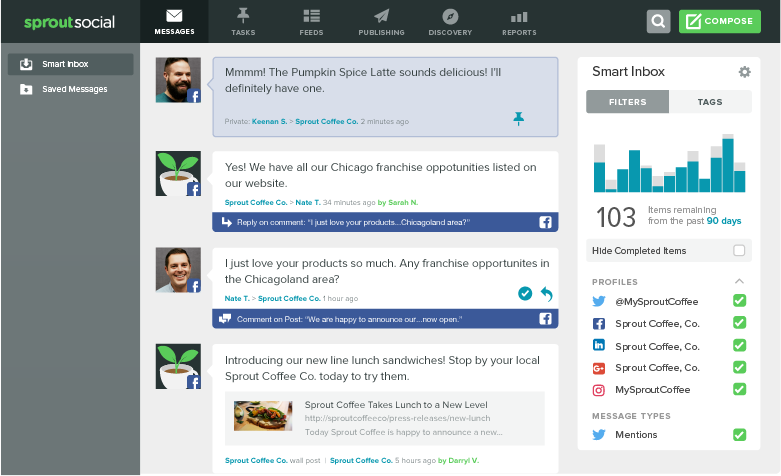The image size is (781, 476).
Task: Click the Publishing paper plane icon
Action: point(382,16)
